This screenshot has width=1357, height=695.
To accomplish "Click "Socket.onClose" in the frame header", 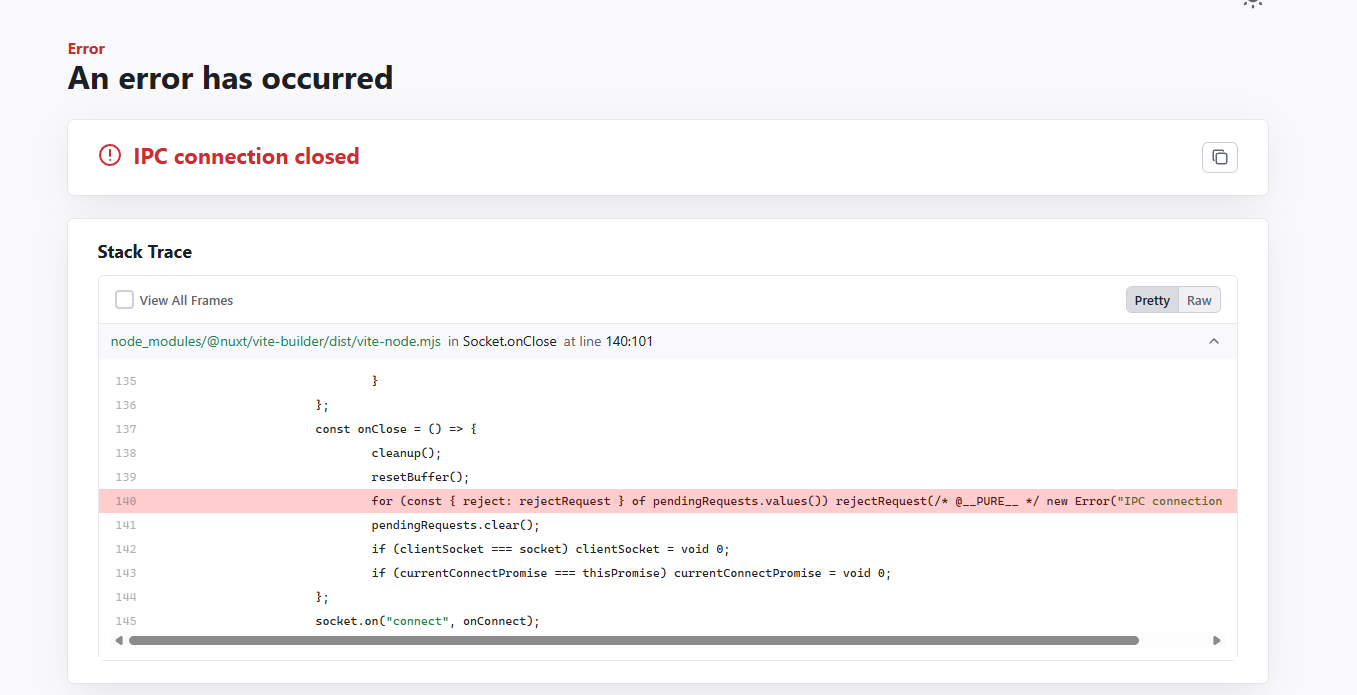I will (509, 341).
